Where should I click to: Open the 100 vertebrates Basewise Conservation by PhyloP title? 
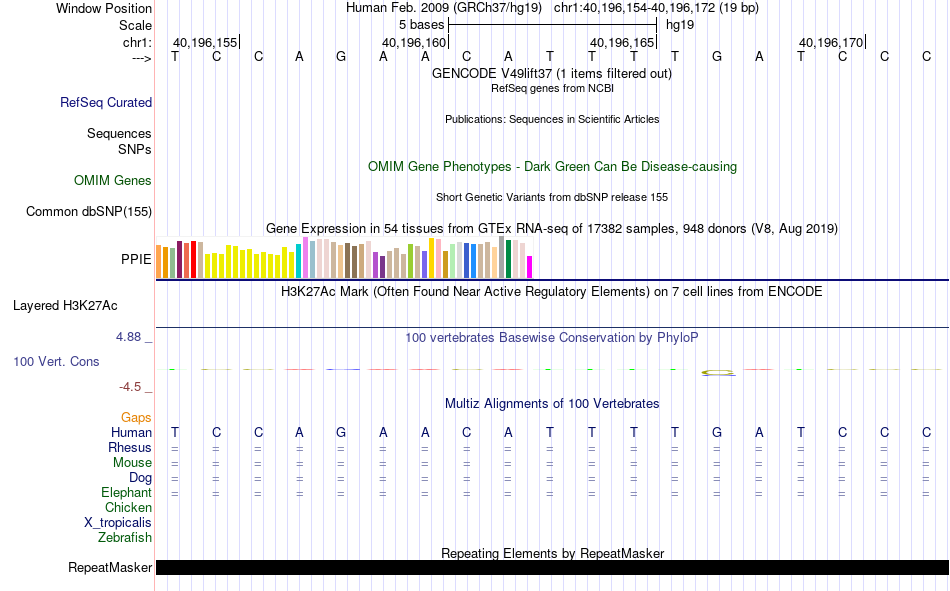552,338
